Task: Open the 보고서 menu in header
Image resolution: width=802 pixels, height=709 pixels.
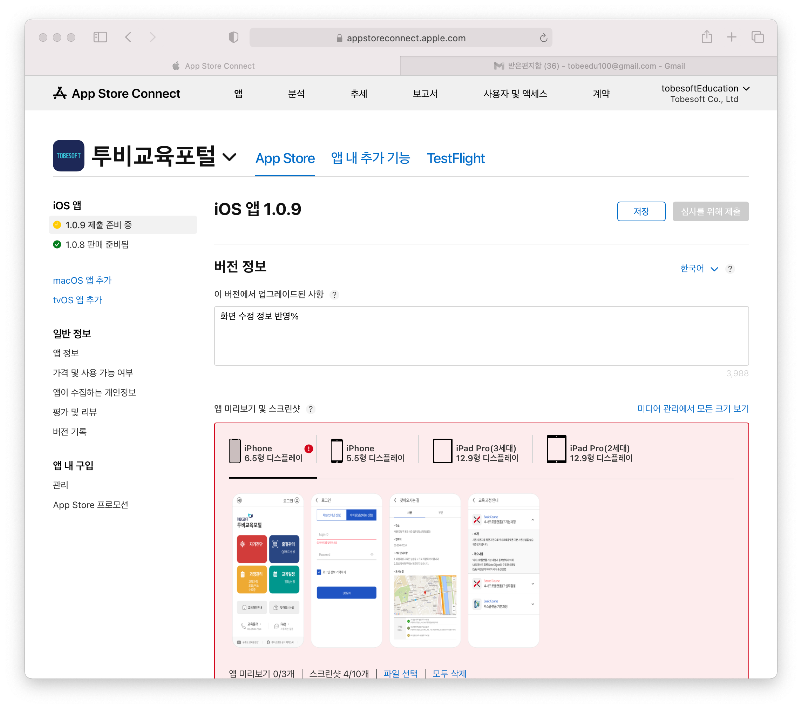Action: click(425, 94)
